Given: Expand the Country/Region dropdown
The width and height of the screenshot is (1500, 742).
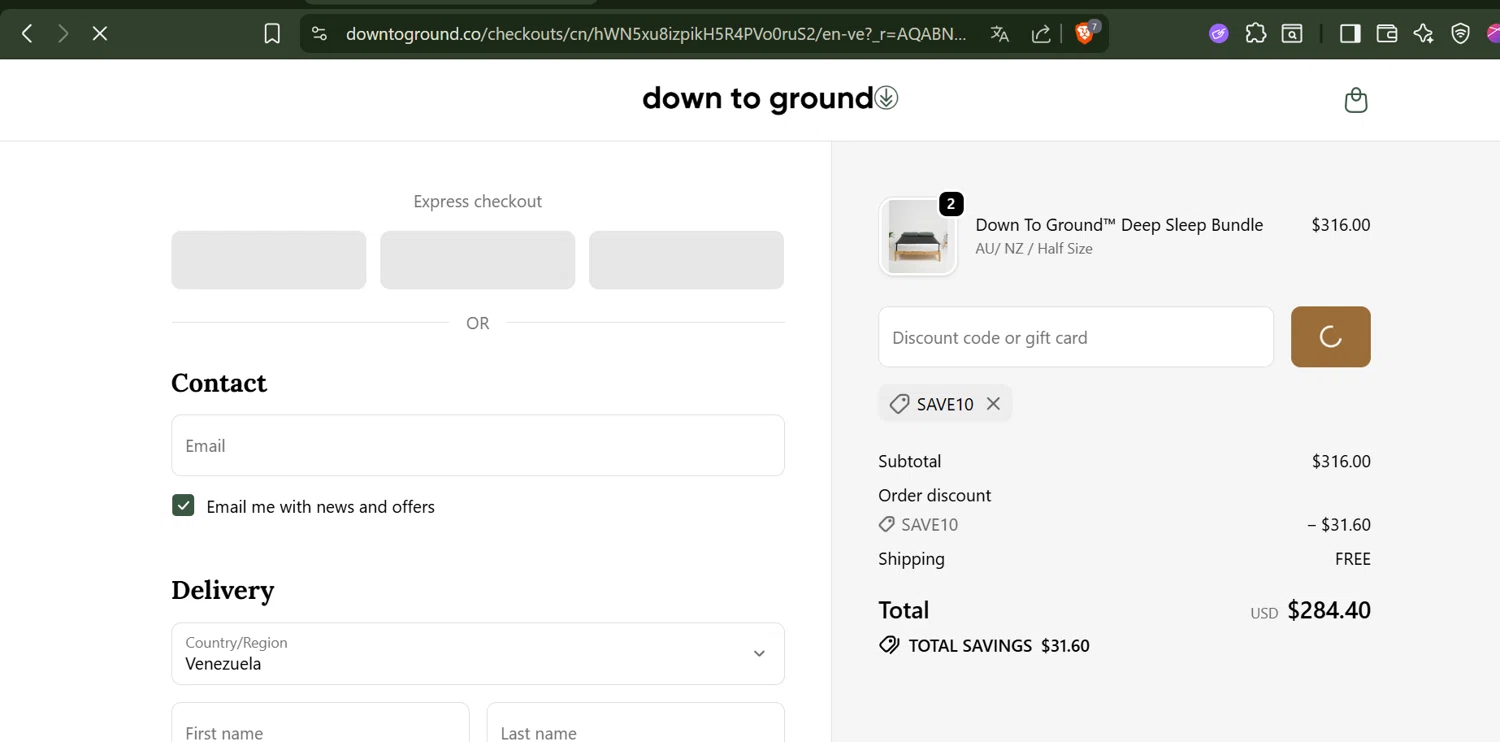Looking at the screenshot, I should tap(478, 654).
